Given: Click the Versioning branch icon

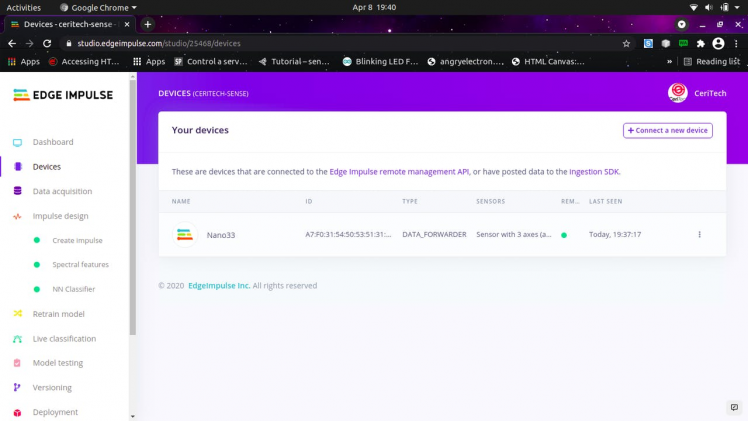Looking at the screenshot, I should [17, 387].
